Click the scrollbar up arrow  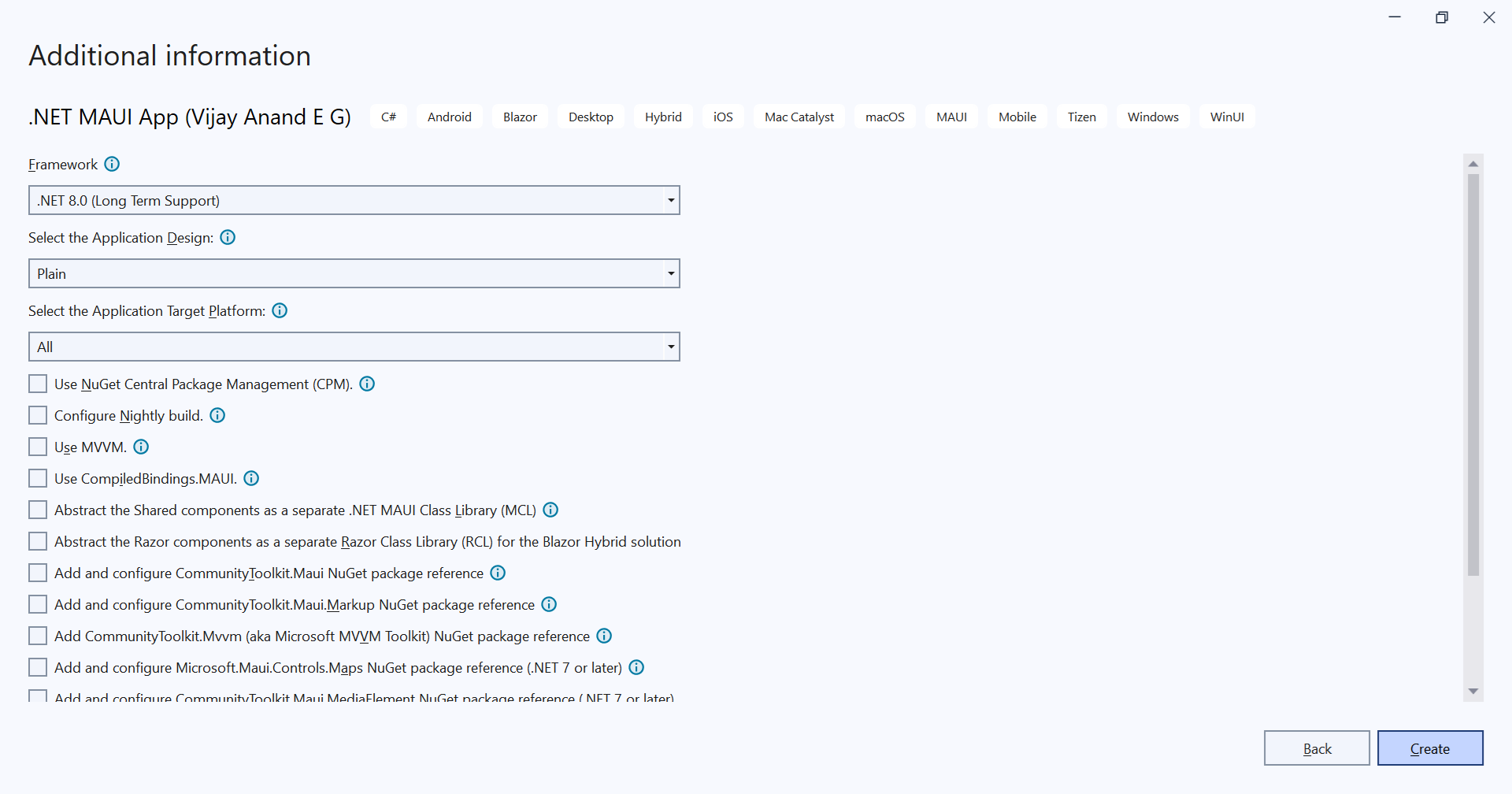(x=1473, y=164)
